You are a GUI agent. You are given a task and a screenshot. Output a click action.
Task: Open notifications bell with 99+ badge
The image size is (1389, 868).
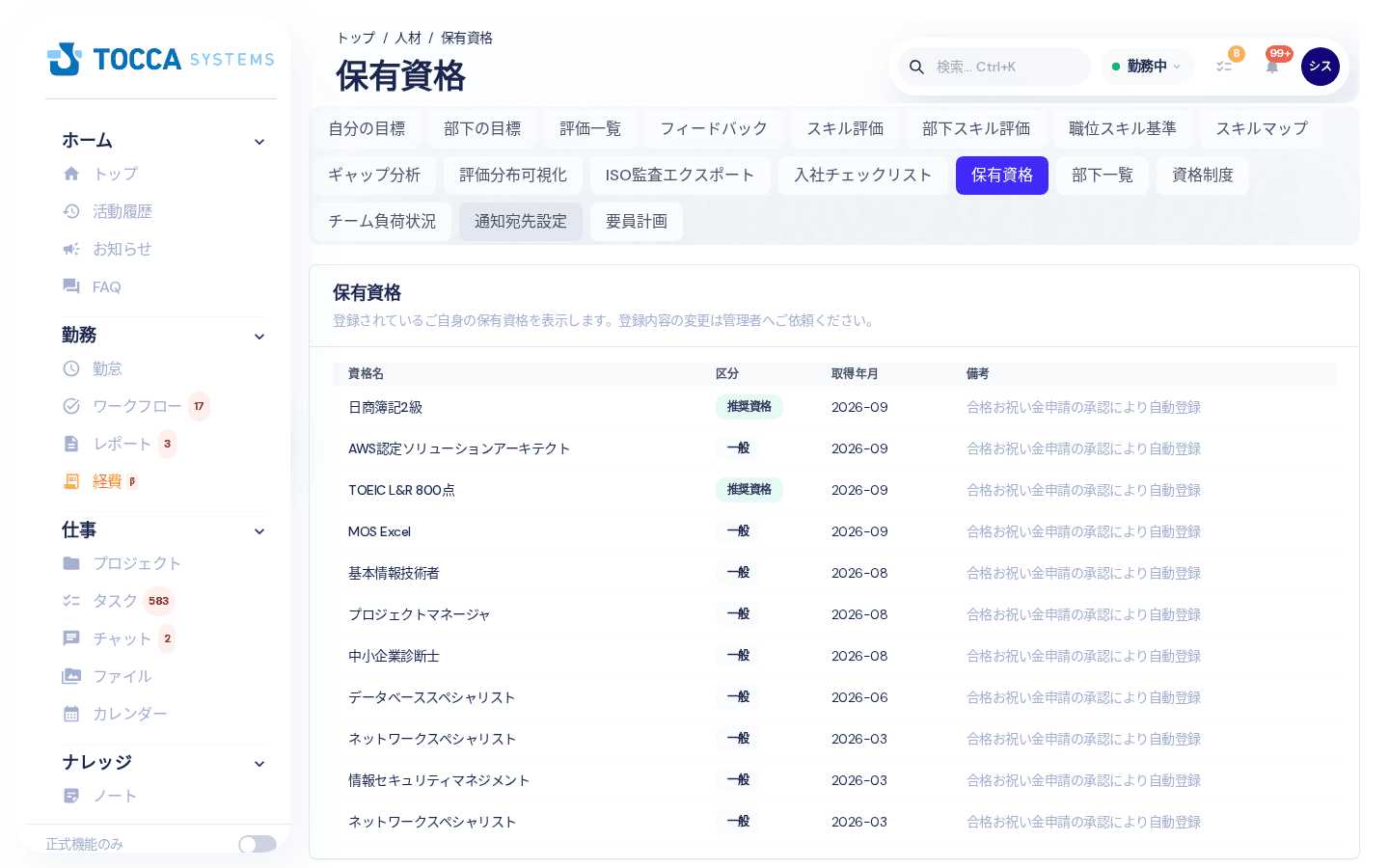coord(1272,67)
